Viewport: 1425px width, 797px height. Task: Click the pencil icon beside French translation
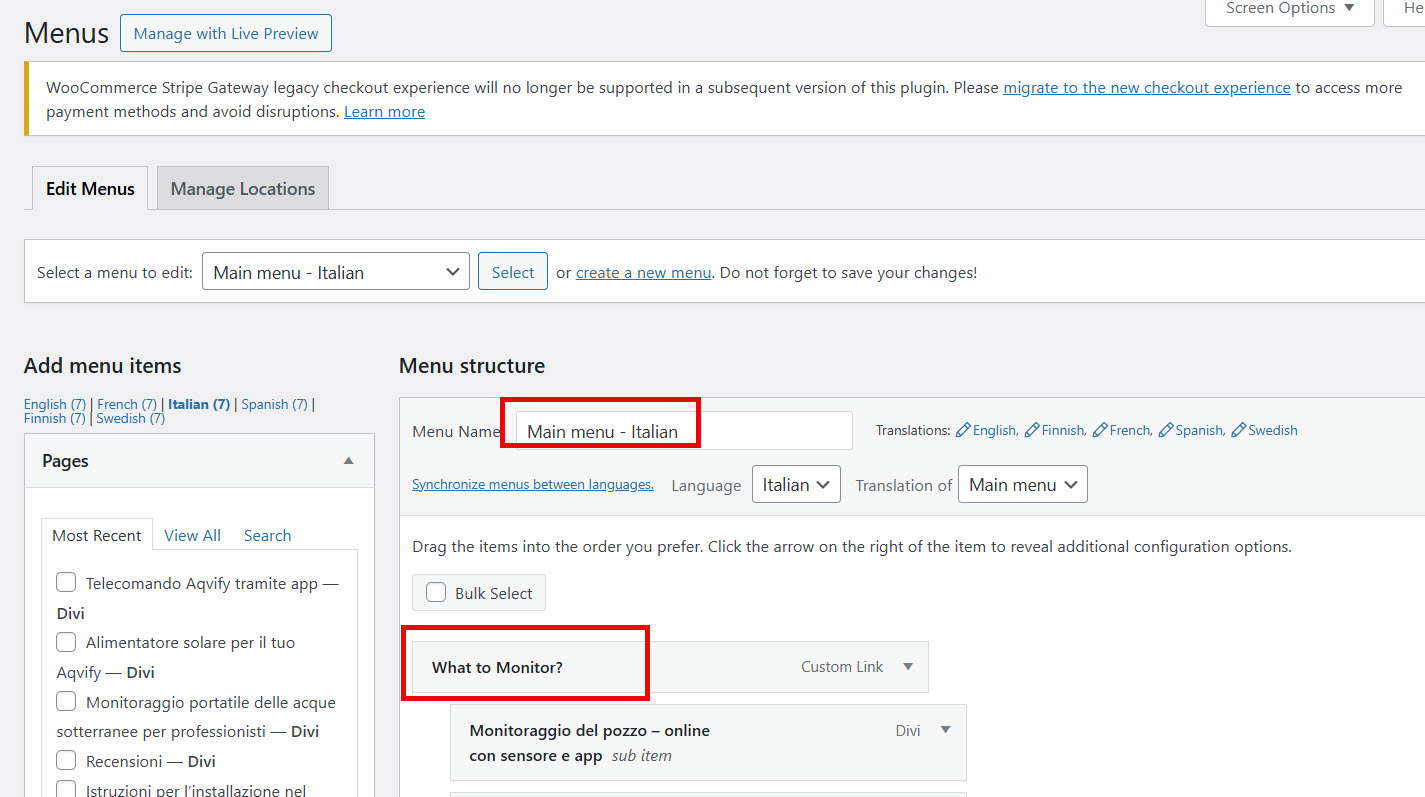click(x=1100, y=430)
